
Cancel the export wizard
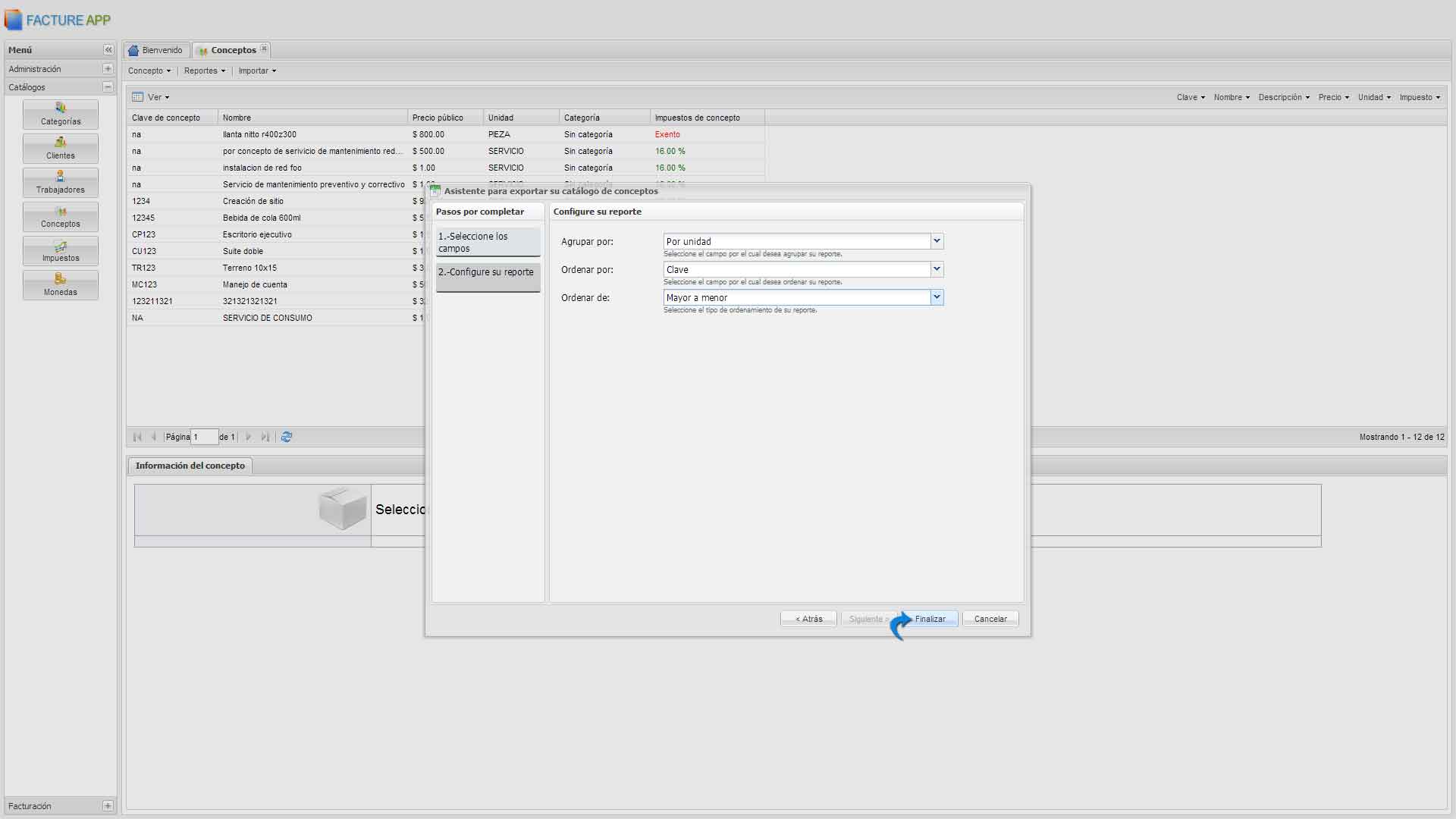pos(990,619)
